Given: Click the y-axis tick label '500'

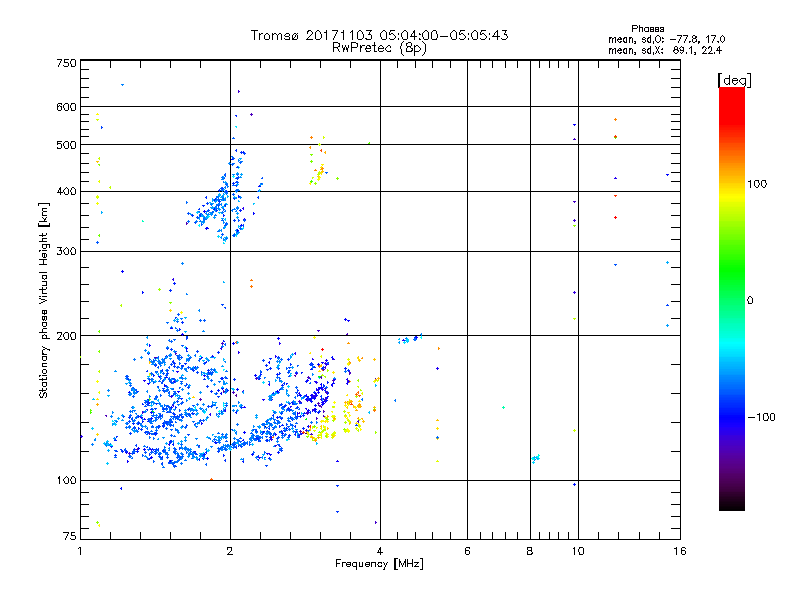Looking at the screenshot, I should coord(66,145).
